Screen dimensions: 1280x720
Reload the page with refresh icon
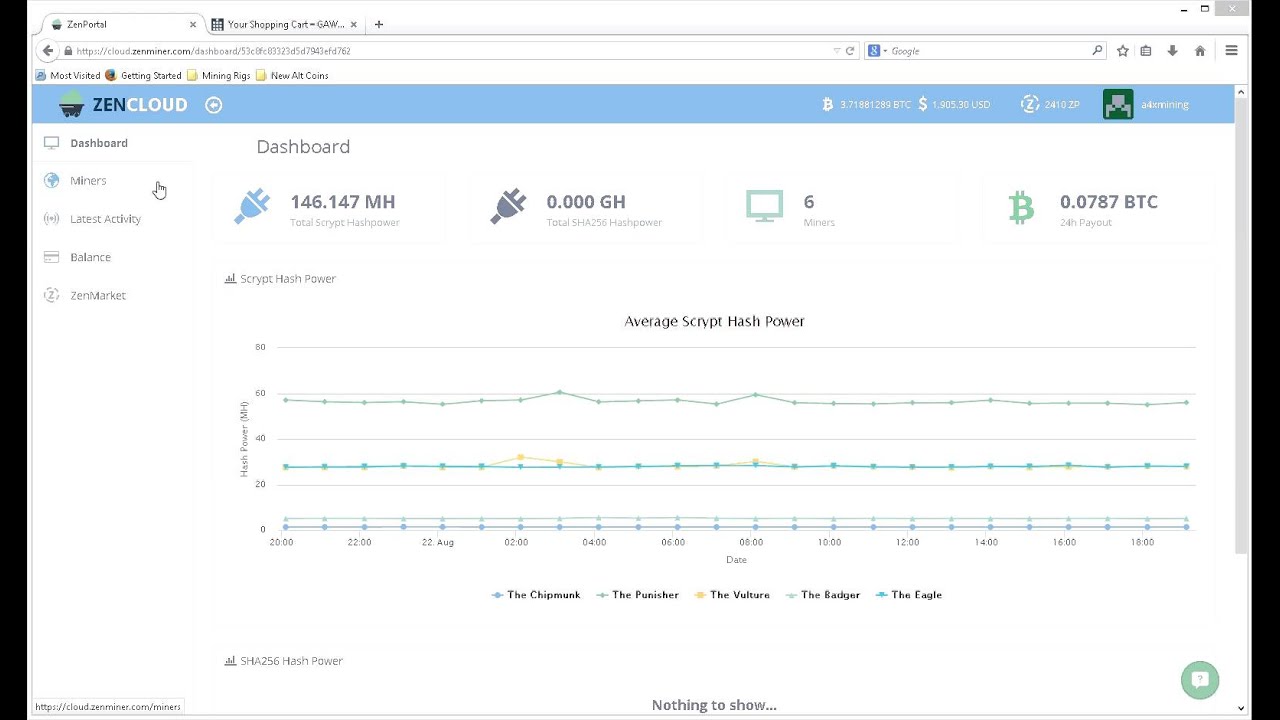coord(850,51)
